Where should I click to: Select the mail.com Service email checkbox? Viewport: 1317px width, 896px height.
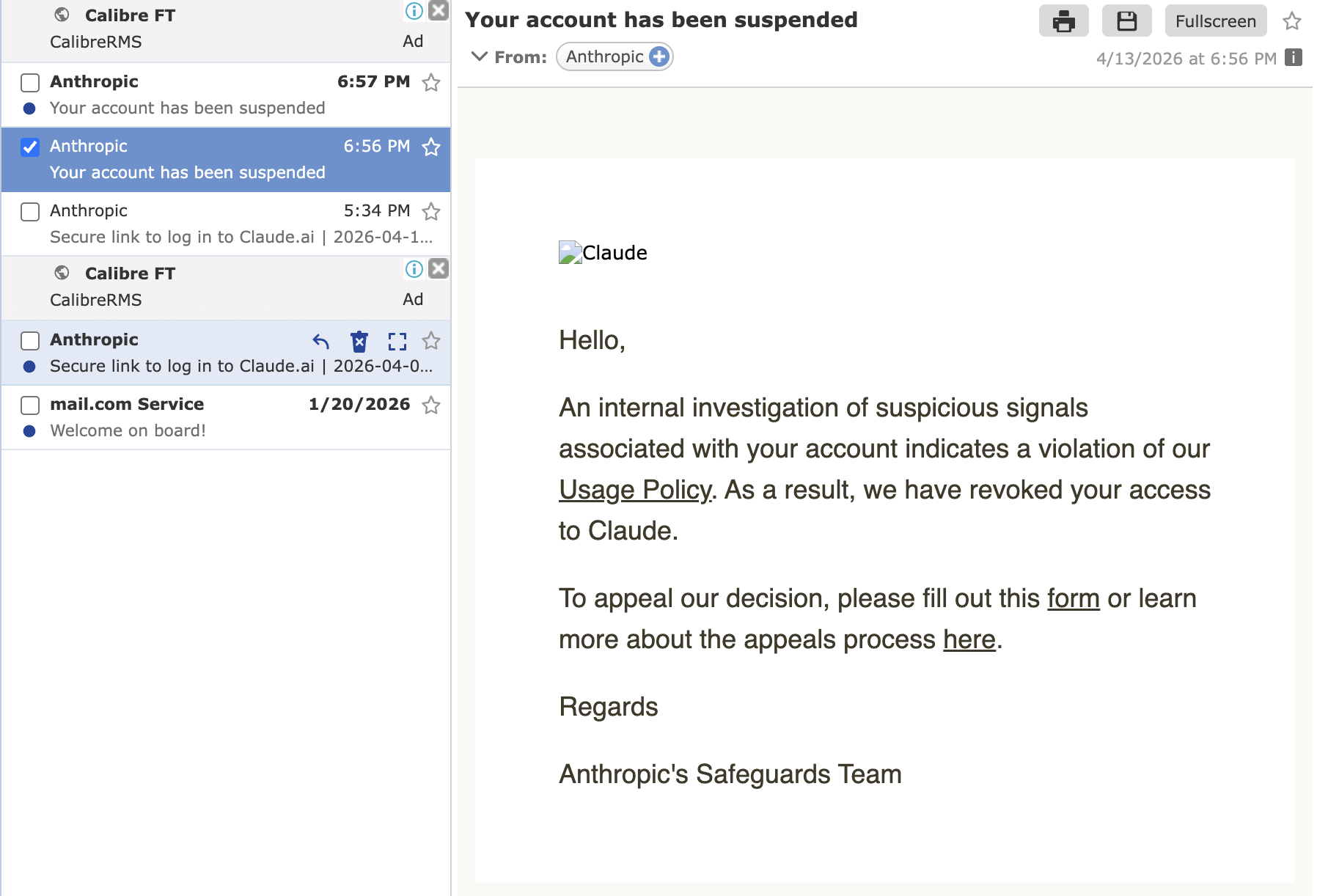30,405
